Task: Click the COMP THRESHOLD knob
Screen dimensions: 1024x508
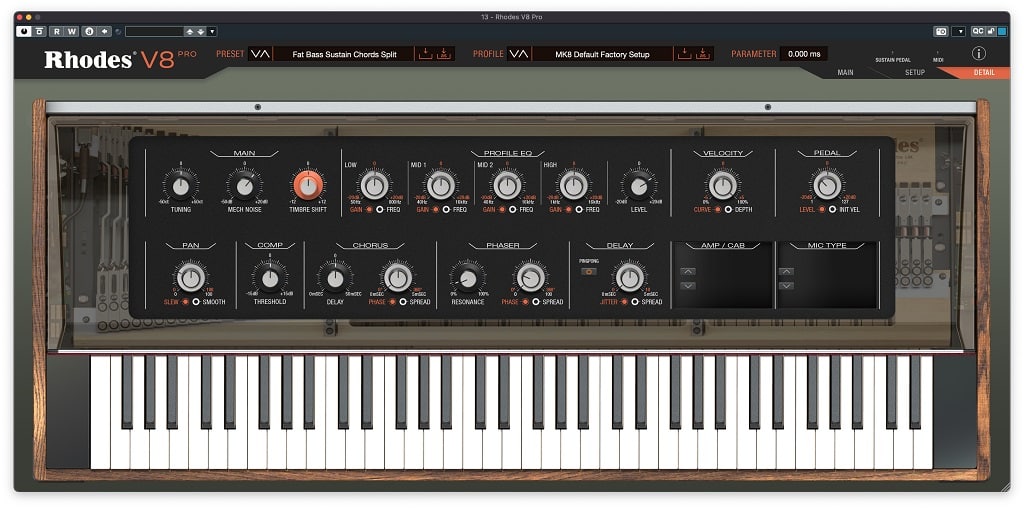Action: click(270, 279)
